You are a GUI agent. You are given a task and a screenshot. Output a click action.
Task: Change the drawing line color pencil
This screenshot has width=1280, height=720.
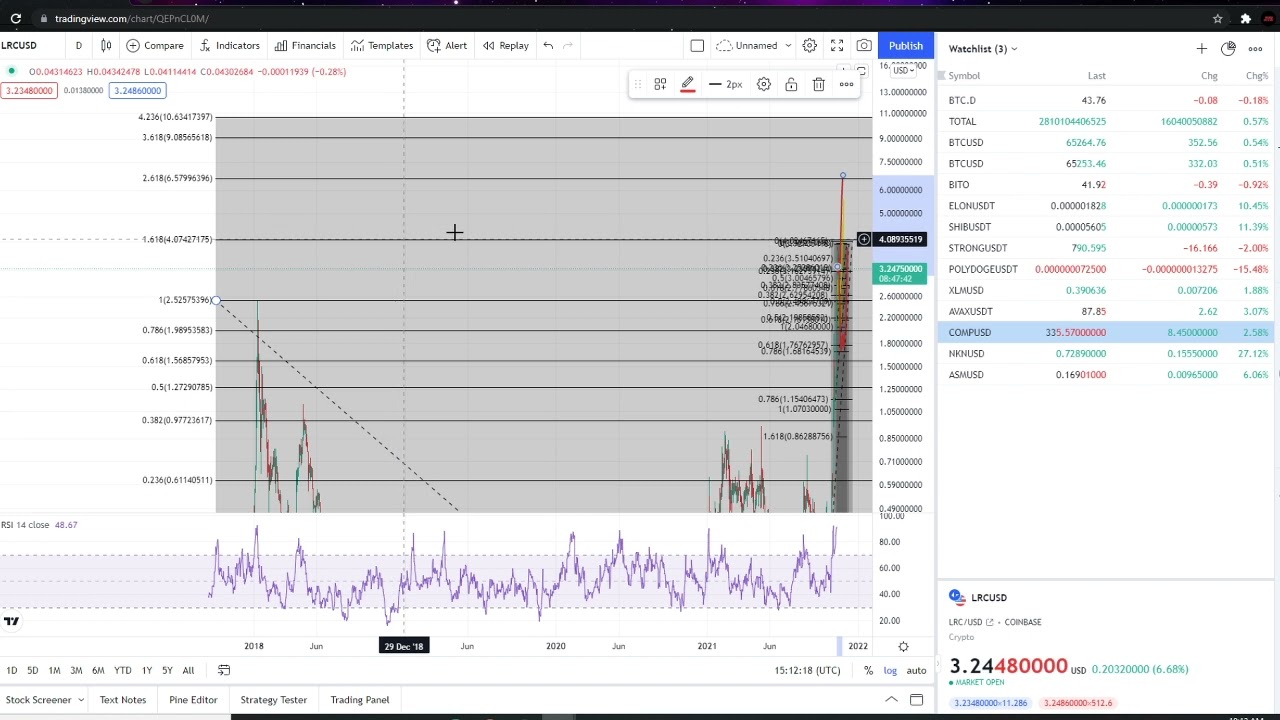688,85
